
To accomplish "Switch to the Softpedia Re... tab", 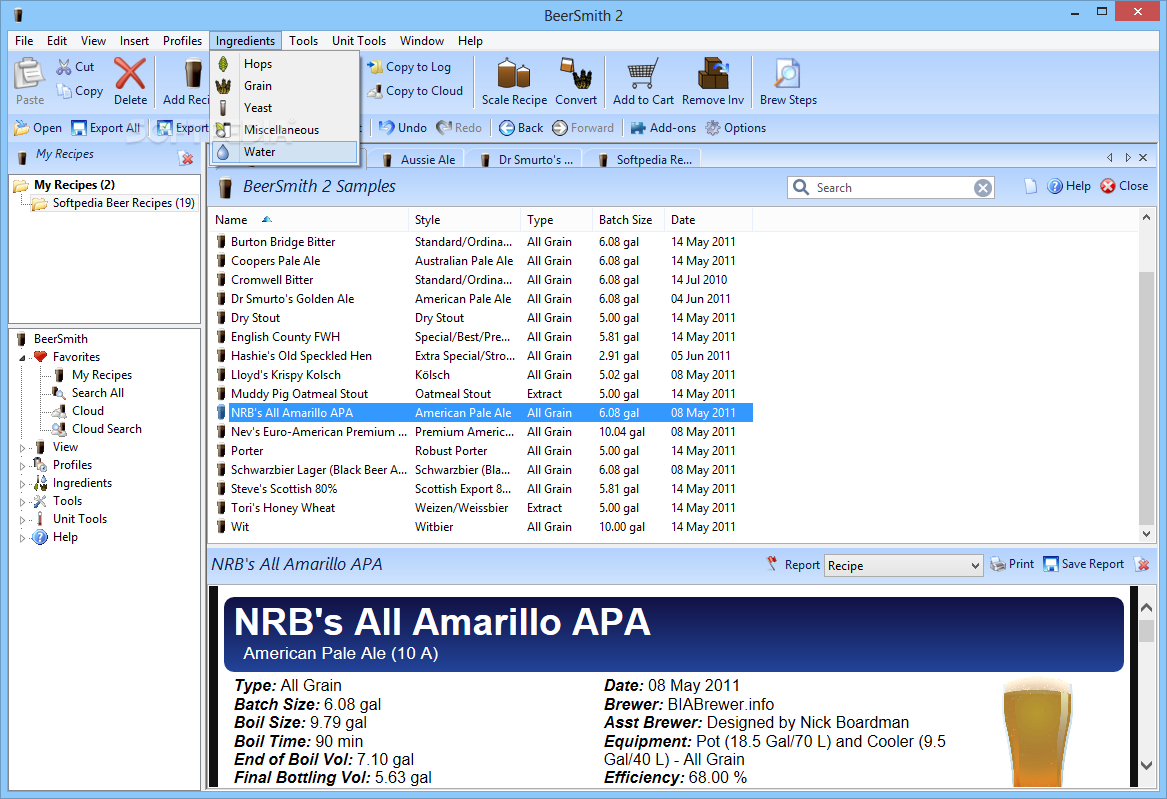I will click(645, 159).
